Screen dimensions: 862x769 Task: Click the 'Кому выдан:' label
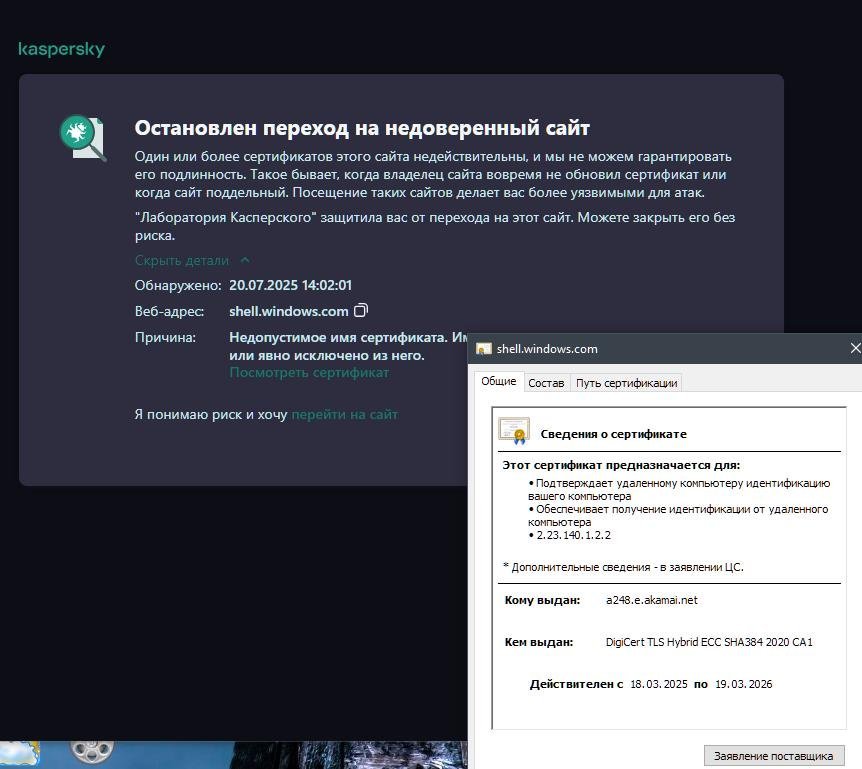point(542,600)
